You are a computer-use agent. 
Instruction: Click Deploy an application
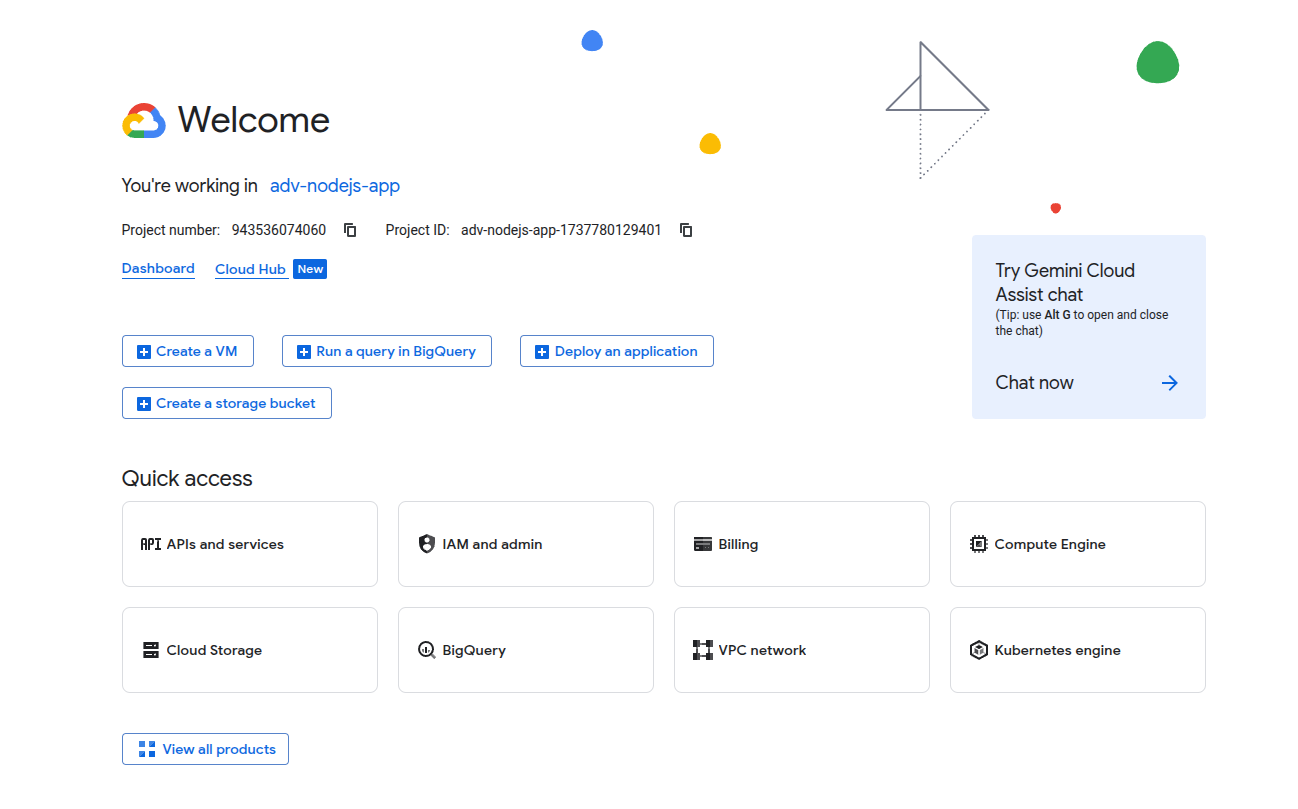pos(616,351)
